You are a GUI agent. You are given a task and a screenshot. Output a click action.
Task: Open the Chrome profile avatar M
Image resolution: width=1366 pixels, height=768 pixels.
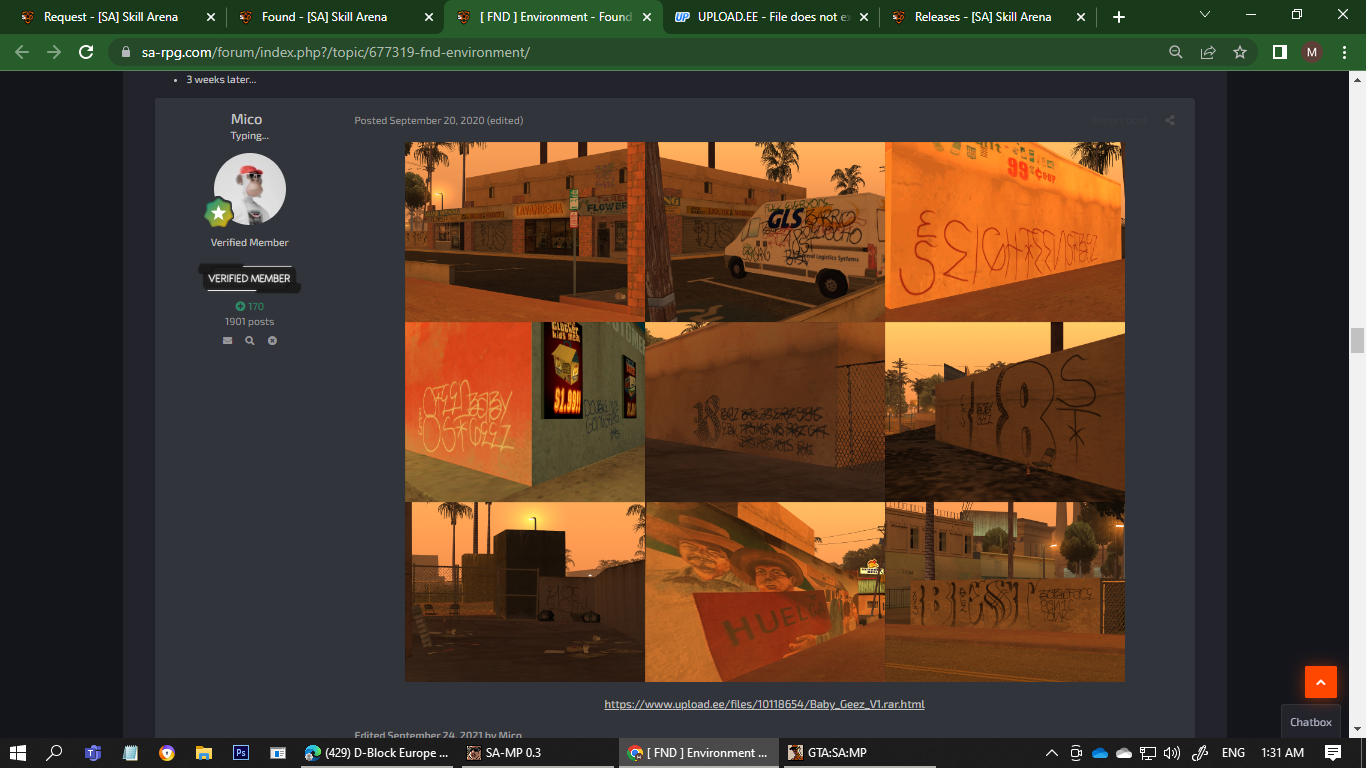1312,52
